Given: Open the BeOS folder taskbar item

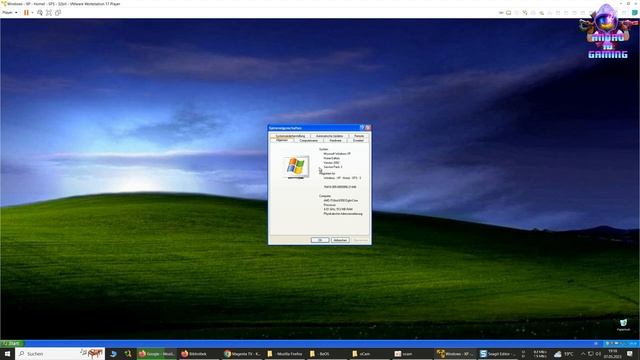Looking at the screenshot, I should click(327, 353).
